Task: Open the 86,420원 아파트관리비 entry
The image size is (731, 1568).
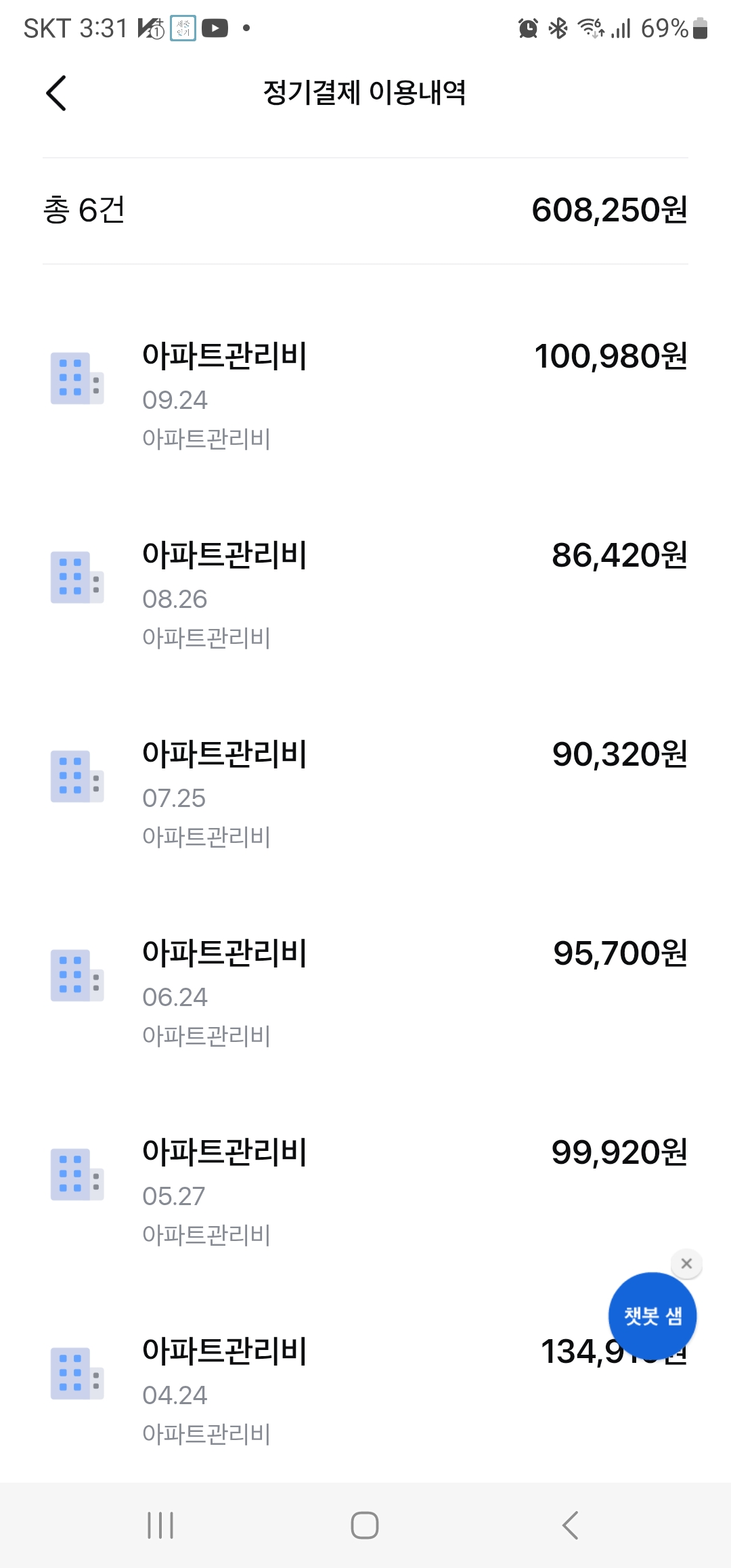Action: (365, 594)
